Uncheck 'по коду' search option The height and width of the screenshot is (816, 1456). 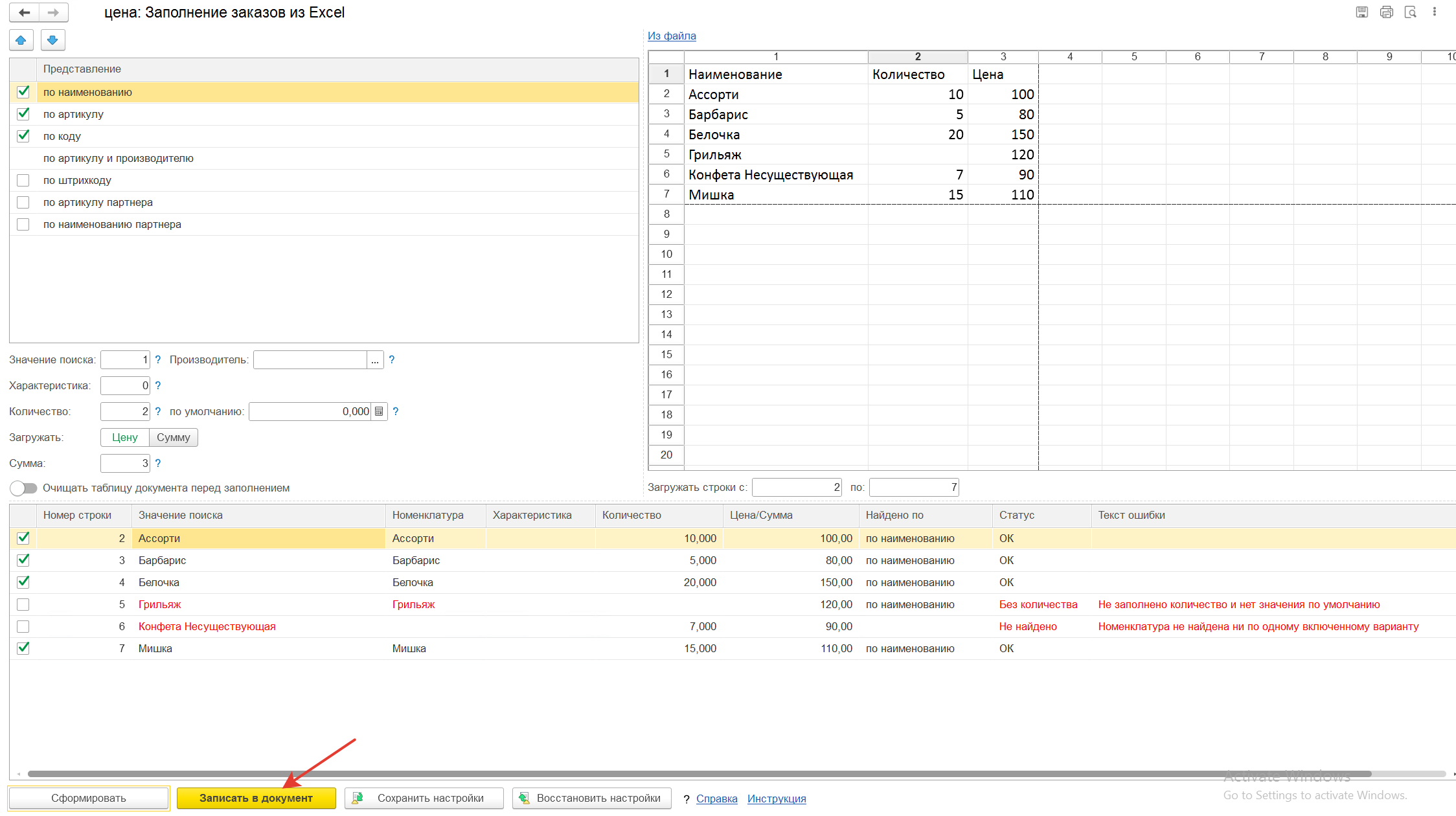pyautogui.click(x=23, y=136)
